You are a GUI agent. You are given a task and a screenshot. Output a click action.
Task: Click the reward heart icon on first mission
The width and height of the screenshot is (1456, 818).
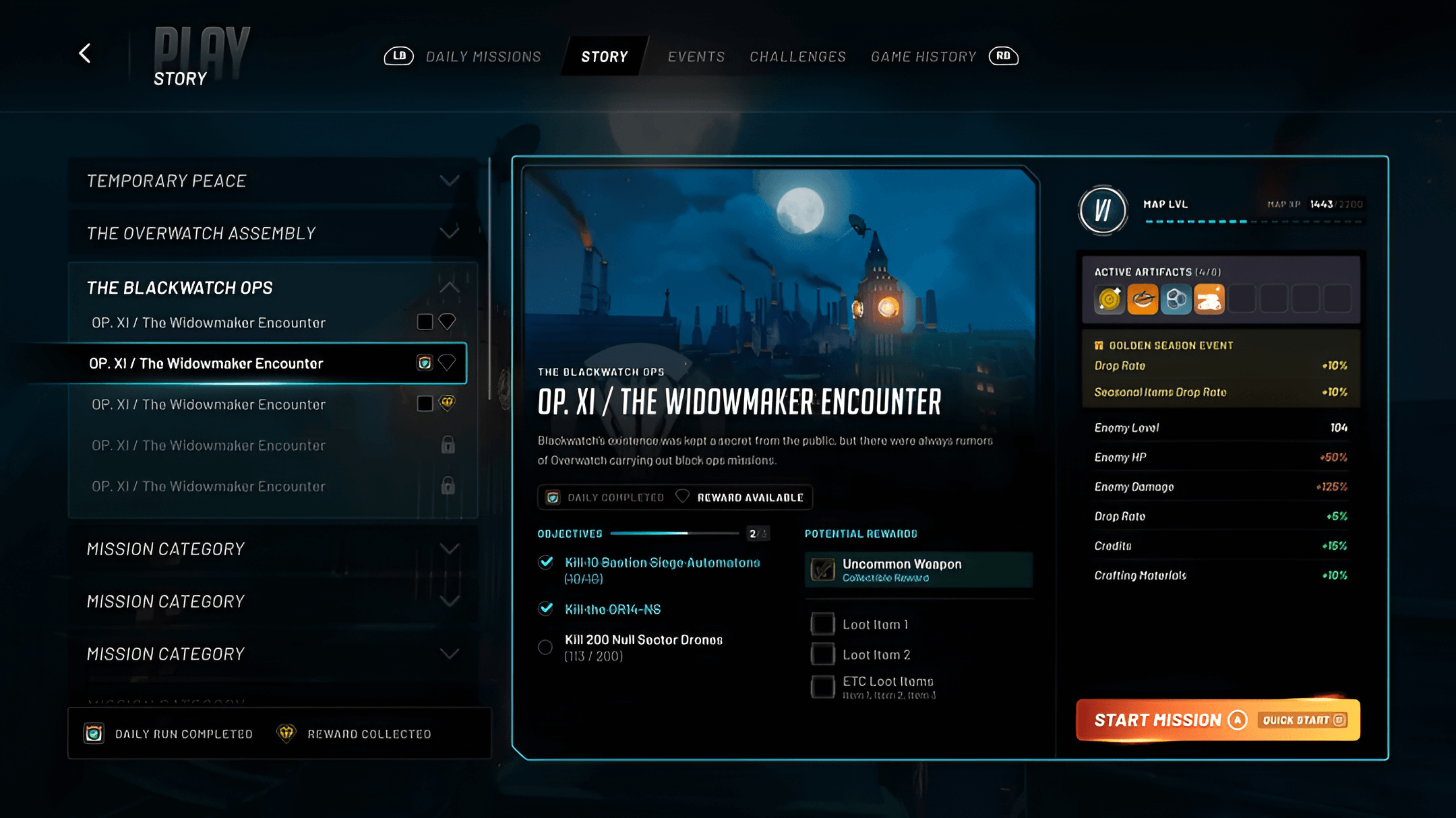coord(447,322)
